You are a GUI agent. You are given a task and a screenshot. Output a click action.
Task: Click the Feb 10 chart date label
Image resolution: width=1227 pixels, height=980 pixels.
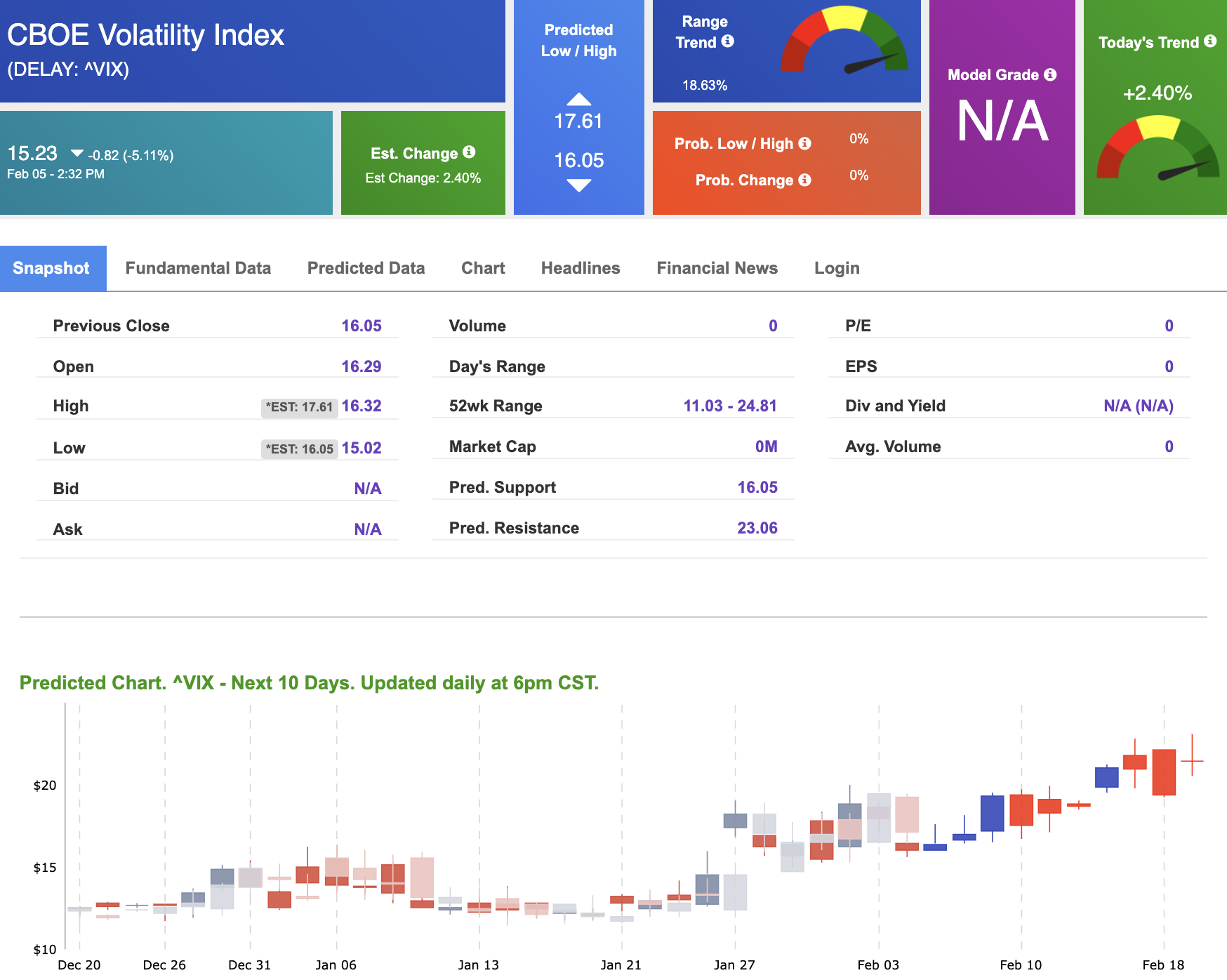pyautogui.click(x=1021, y=965)
